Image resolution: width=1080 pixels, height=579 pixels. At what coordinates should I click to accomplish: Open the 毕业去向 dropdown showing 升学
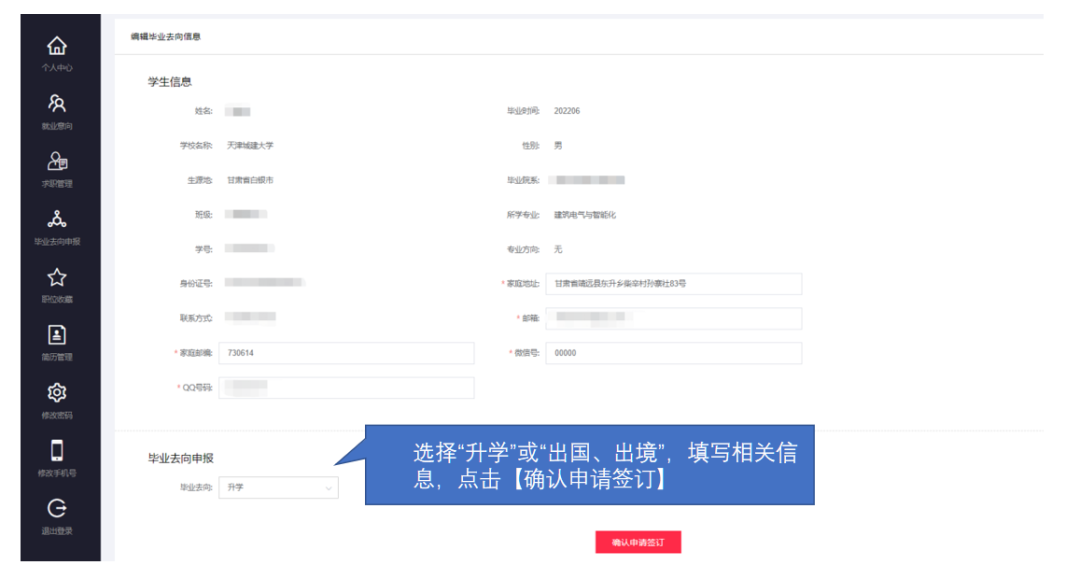(x=278, y=488)
